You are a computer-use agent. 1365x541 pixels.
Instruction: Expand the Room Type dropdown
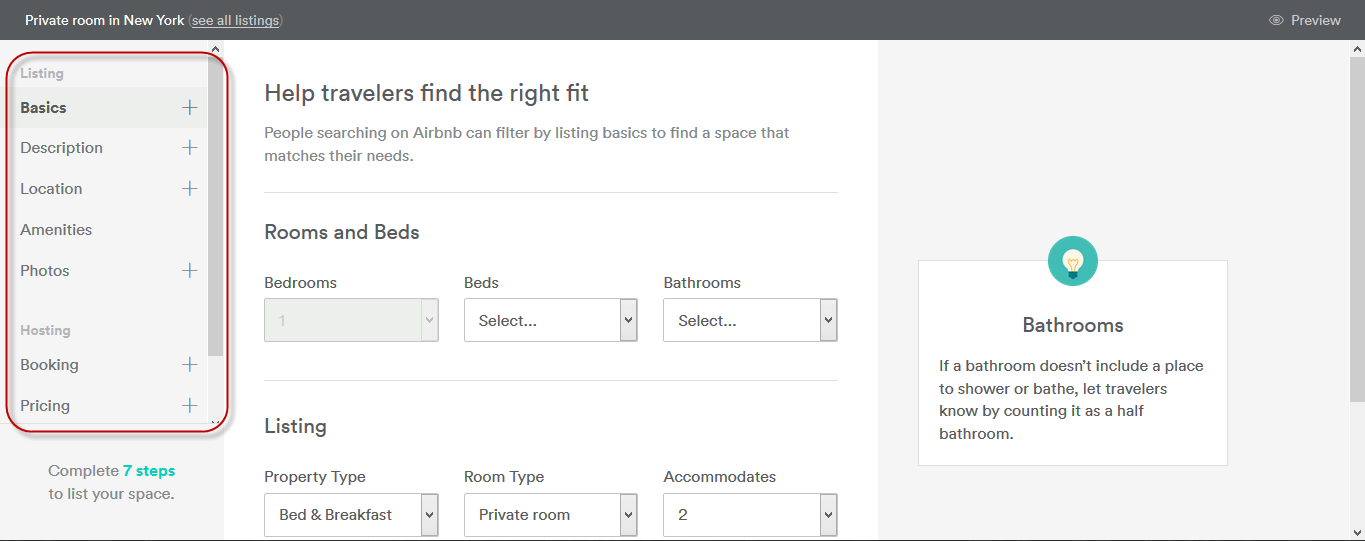click(550, 515)
